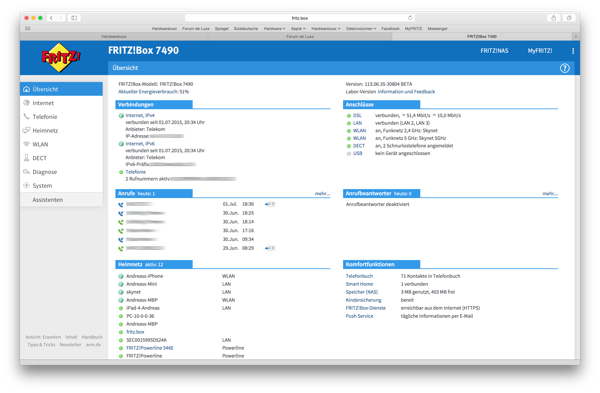Click the call icon for 30.Jun. 18:25
The image size is (600, 393).
coord(121,213)
